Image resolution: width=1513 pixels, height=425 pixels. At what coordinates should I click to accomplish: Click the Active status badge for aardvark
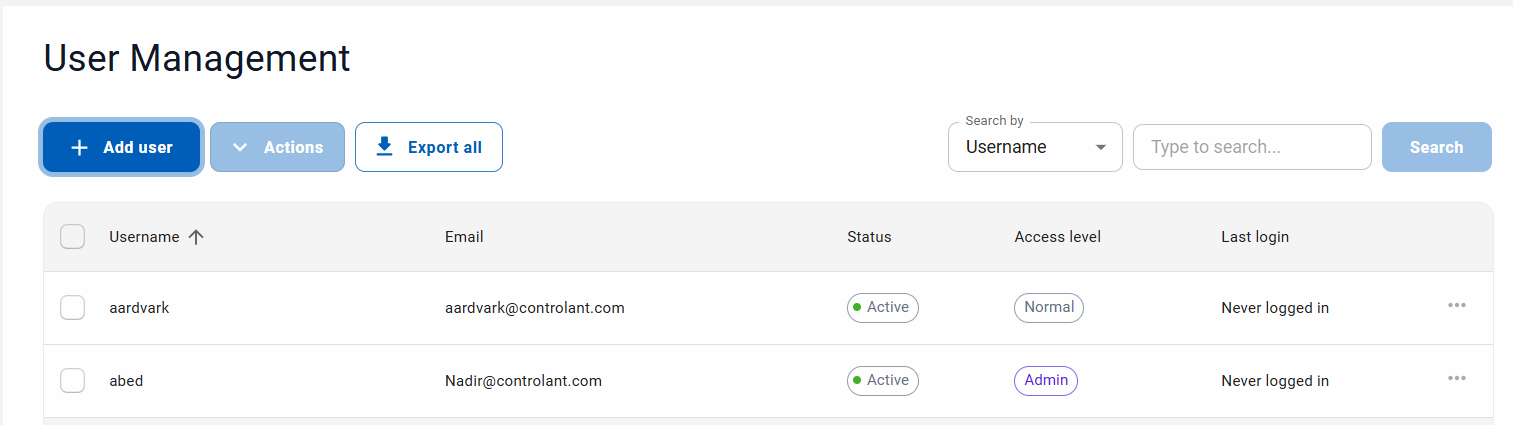(882, 308)
